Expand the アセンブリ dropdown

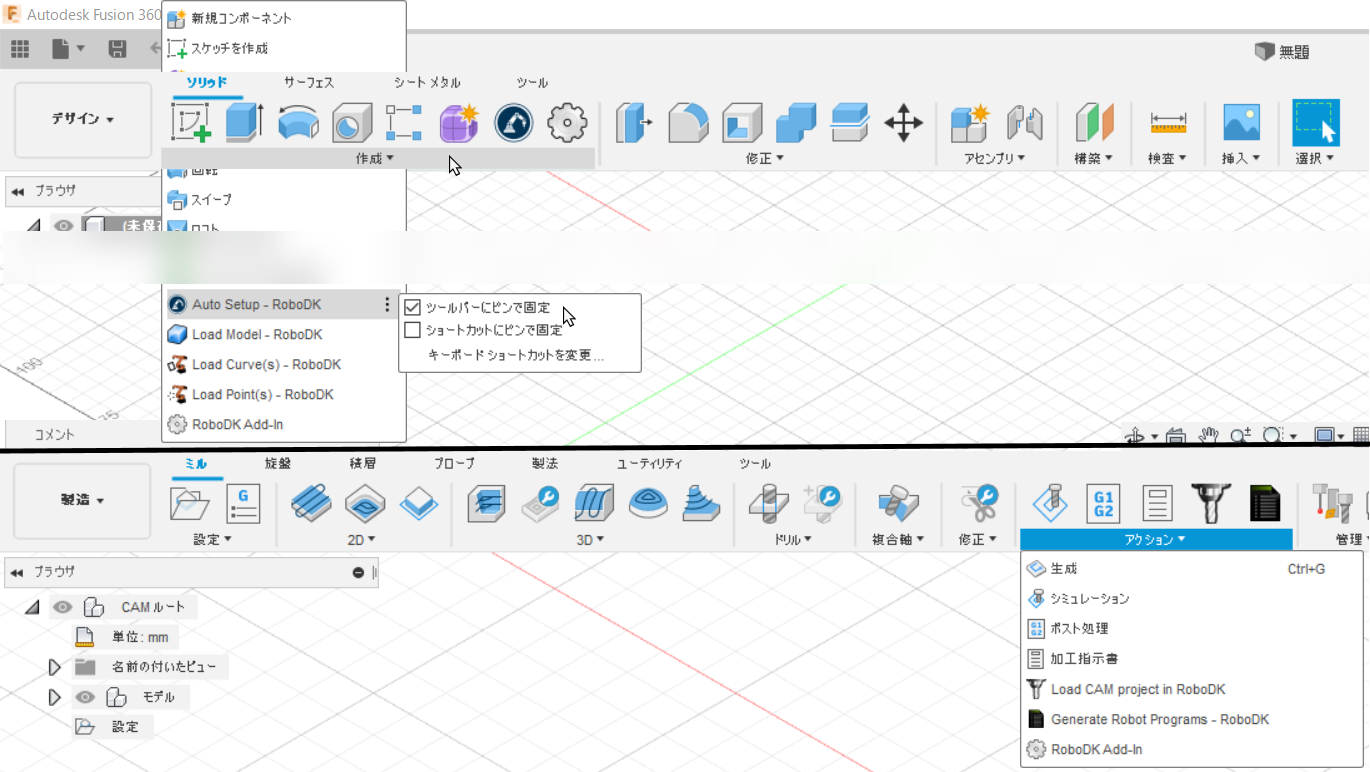[x=995, y=158]
